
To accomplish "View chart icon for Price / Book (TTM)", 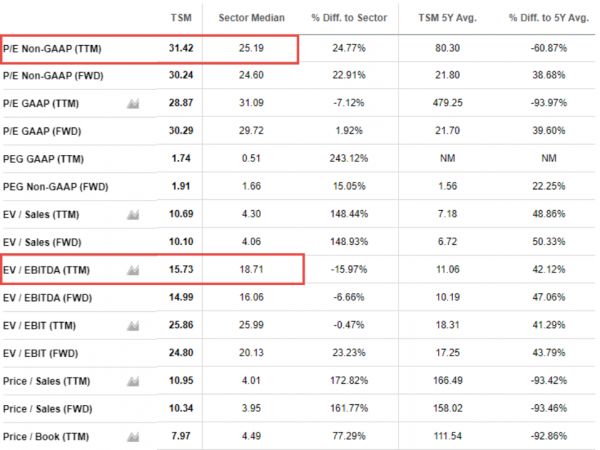I will [133, 439].
